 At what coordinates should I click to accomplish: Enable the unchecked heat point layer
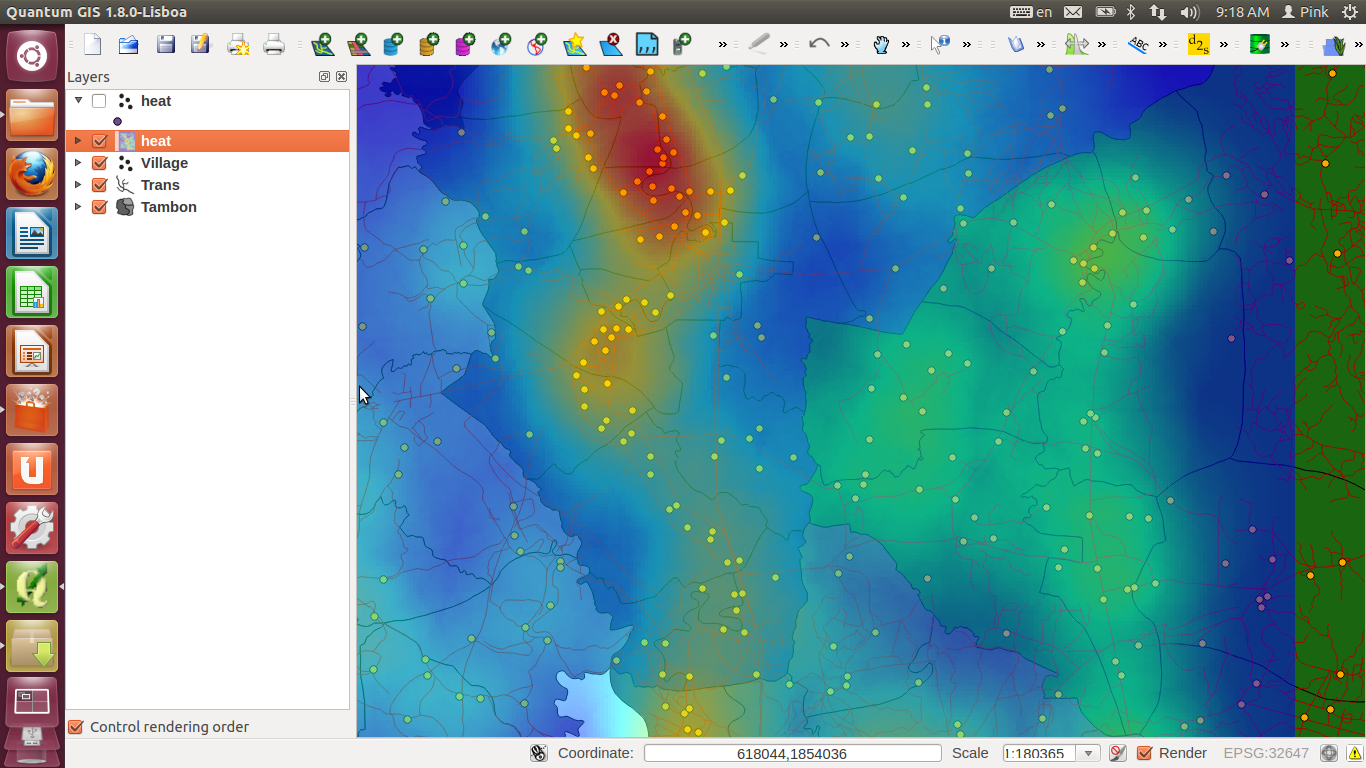click(x=97, y=101)
